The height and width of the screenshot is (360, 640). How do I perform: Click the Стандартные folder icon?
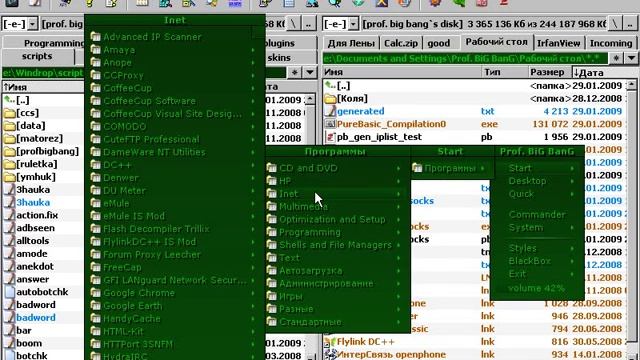point(271,322)
